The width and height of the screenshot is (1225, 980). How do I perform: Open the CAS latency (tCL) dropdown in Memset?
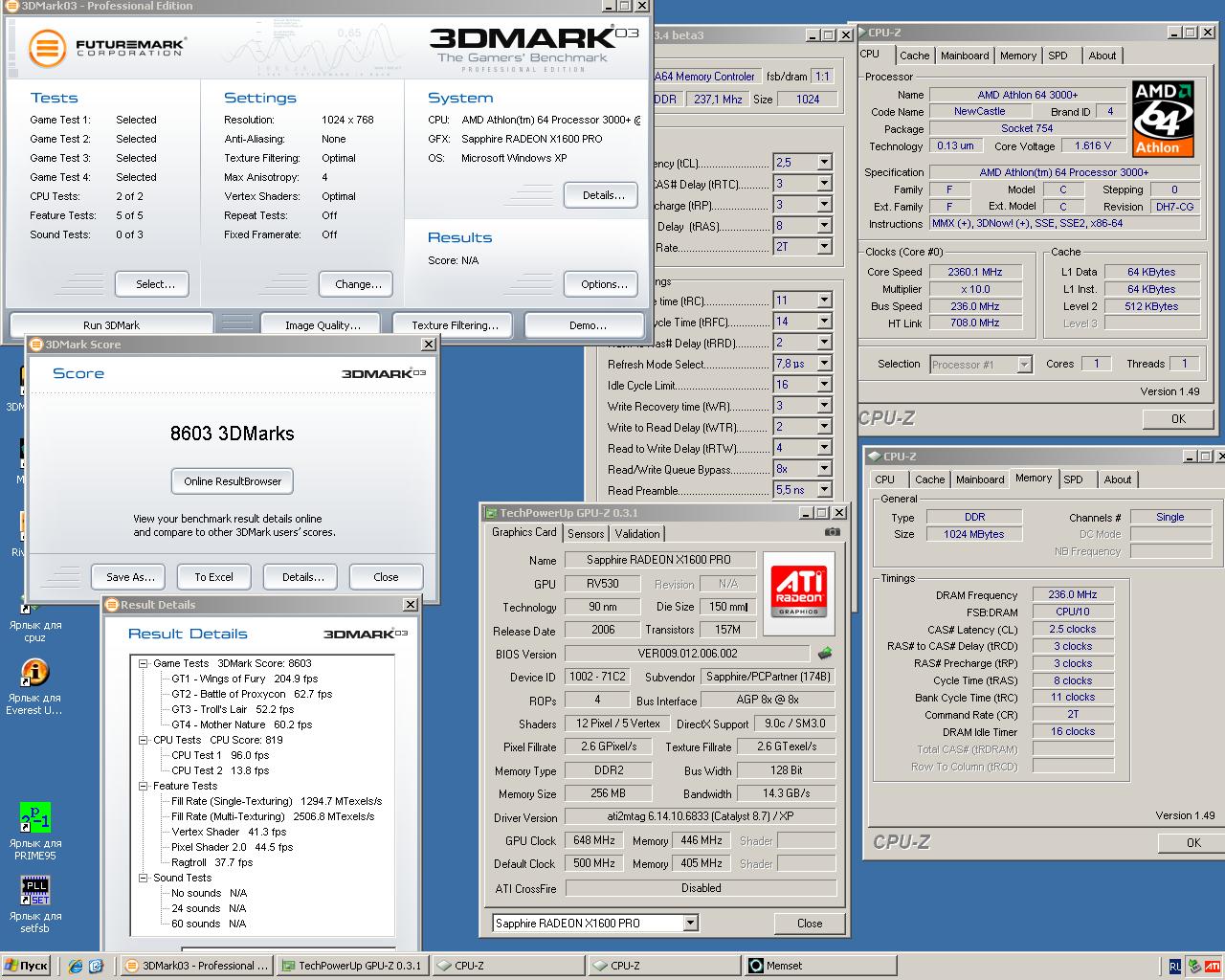pyautogui.click(x=823, y=162)
